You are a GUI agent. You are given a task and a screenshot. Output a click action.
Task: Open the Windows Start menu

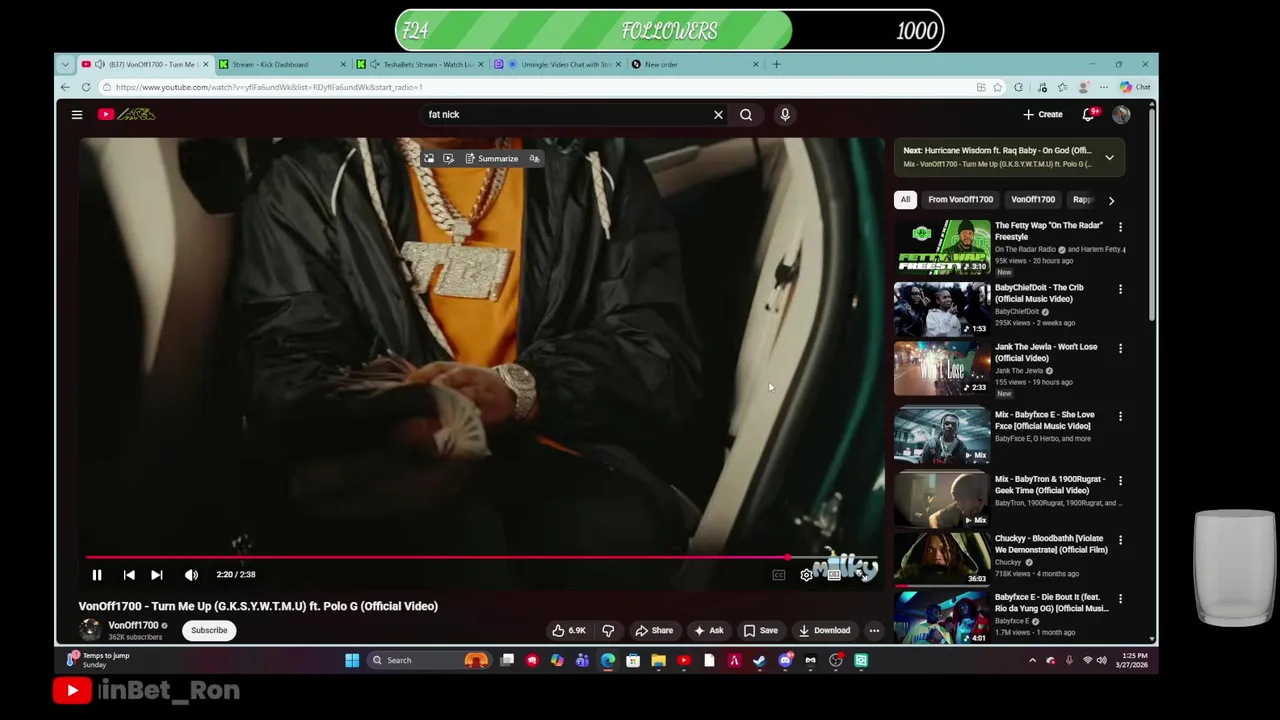pyautogui.click(x=352, y=660)
